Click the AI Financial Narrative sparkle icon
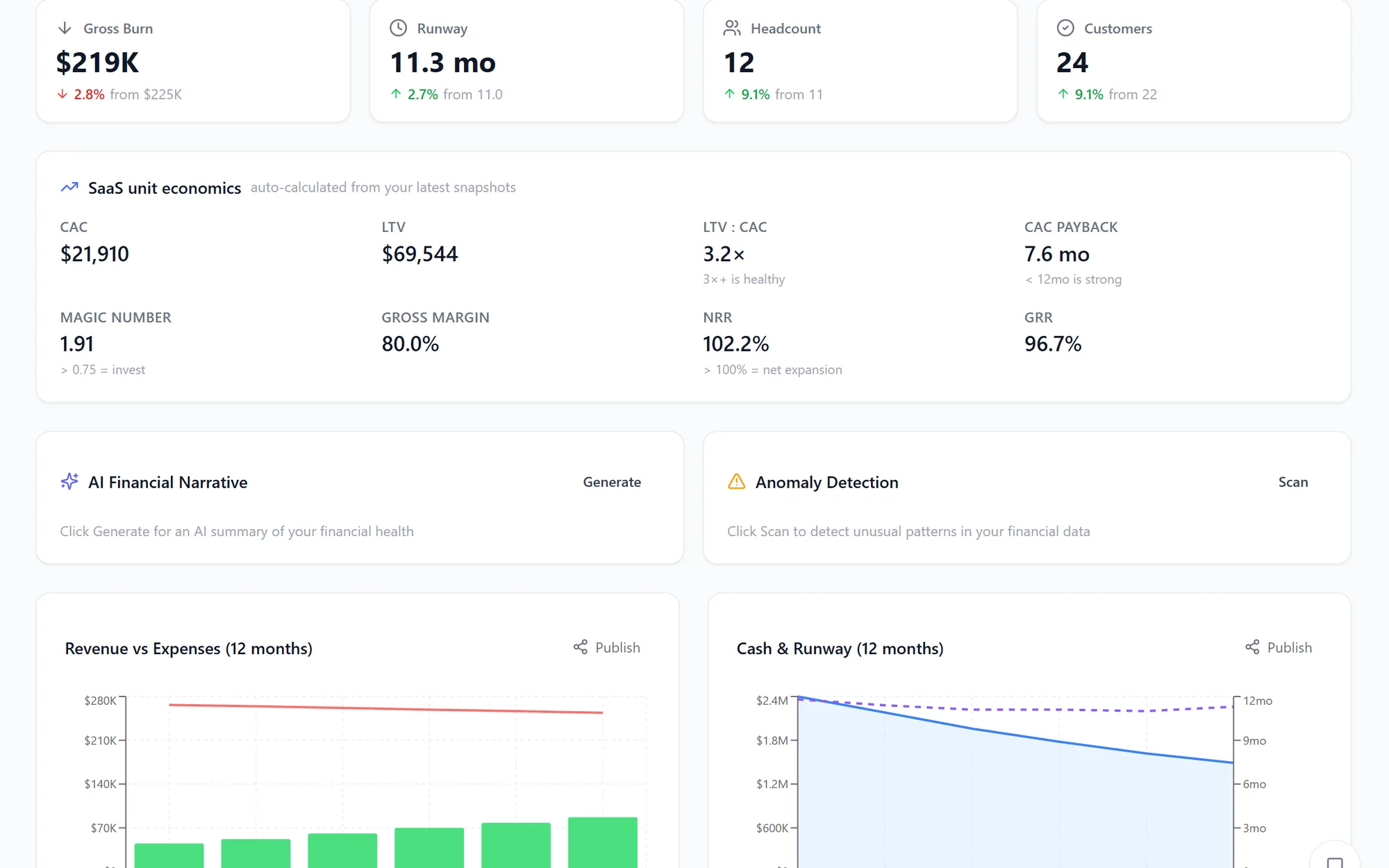 coord(69,481)
